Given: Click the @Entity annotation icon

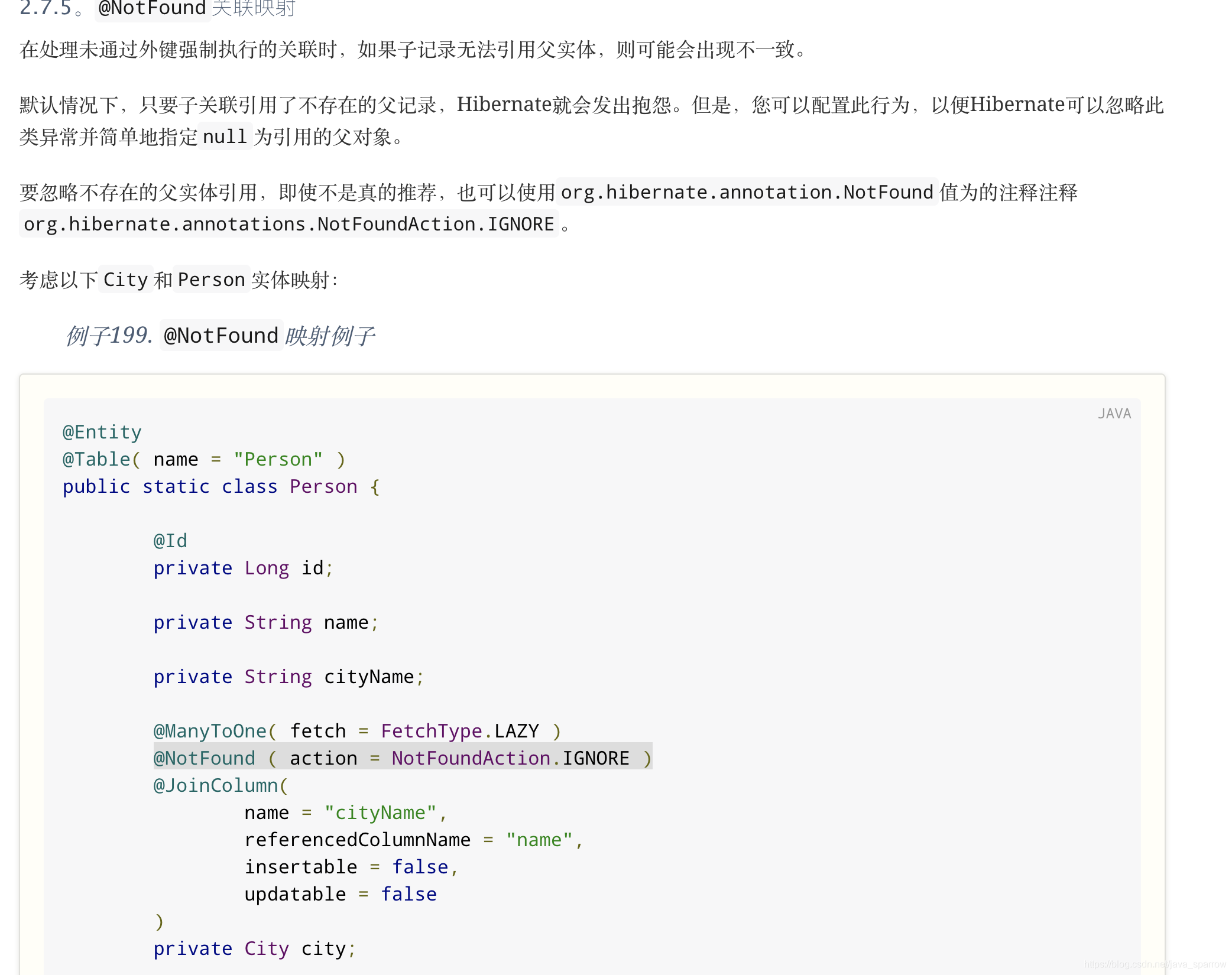Looking at the screenshot, I should click(x=102, y=431).
